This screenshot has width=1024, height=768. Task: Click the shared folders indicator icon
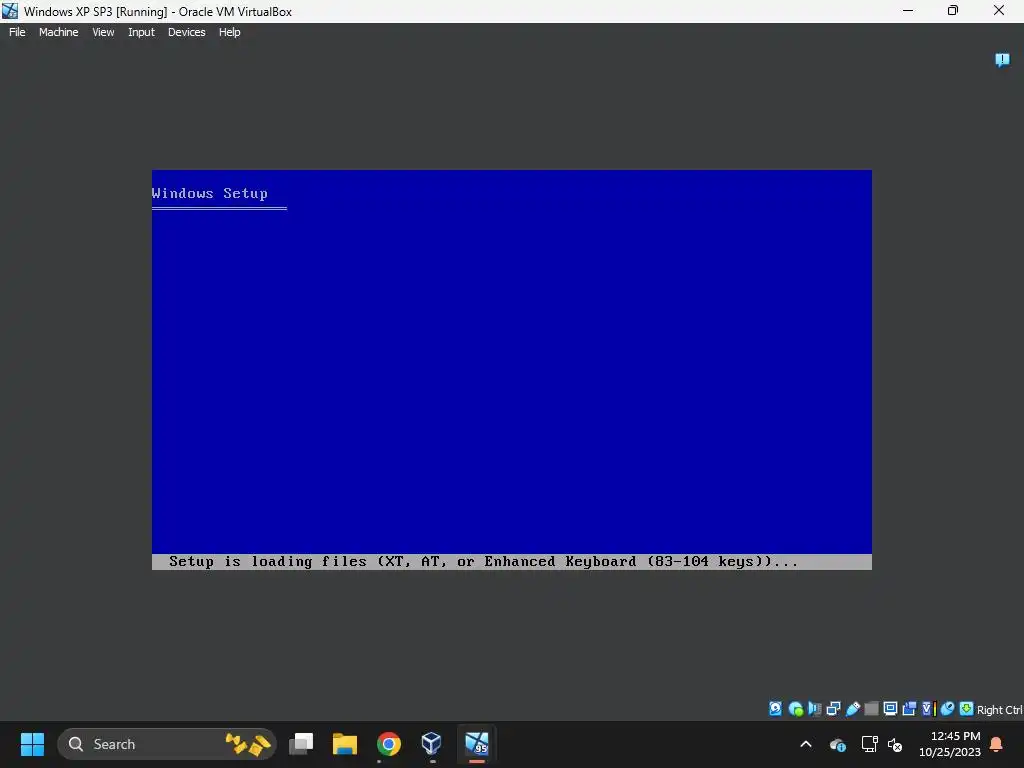(871, 709)
